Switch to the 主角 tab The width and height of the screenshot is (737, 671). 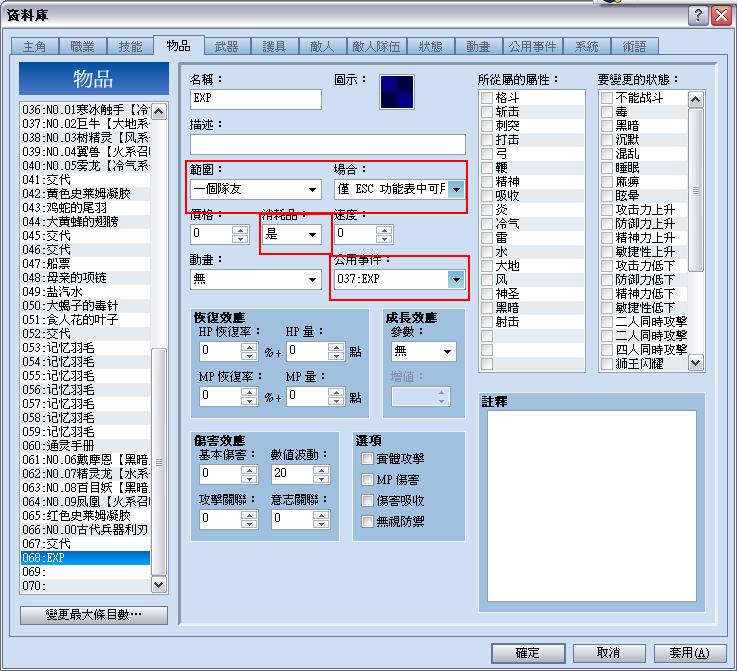(34, 47)
